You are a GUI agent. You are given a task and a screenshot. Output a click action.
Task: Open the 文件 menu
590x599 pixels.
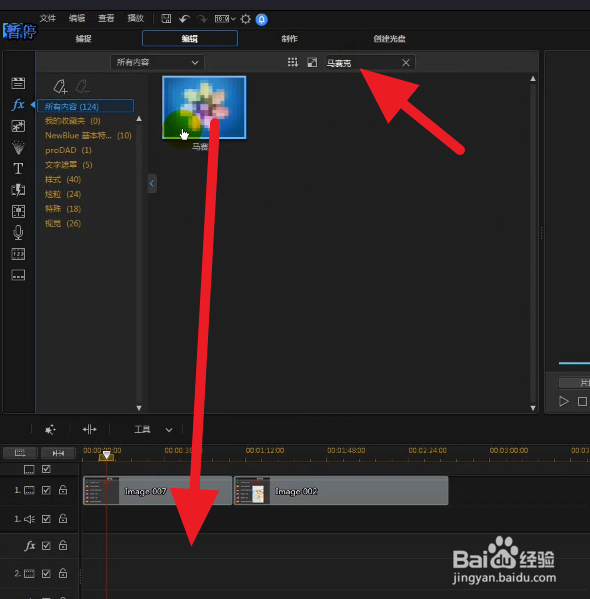coord(48,18)
